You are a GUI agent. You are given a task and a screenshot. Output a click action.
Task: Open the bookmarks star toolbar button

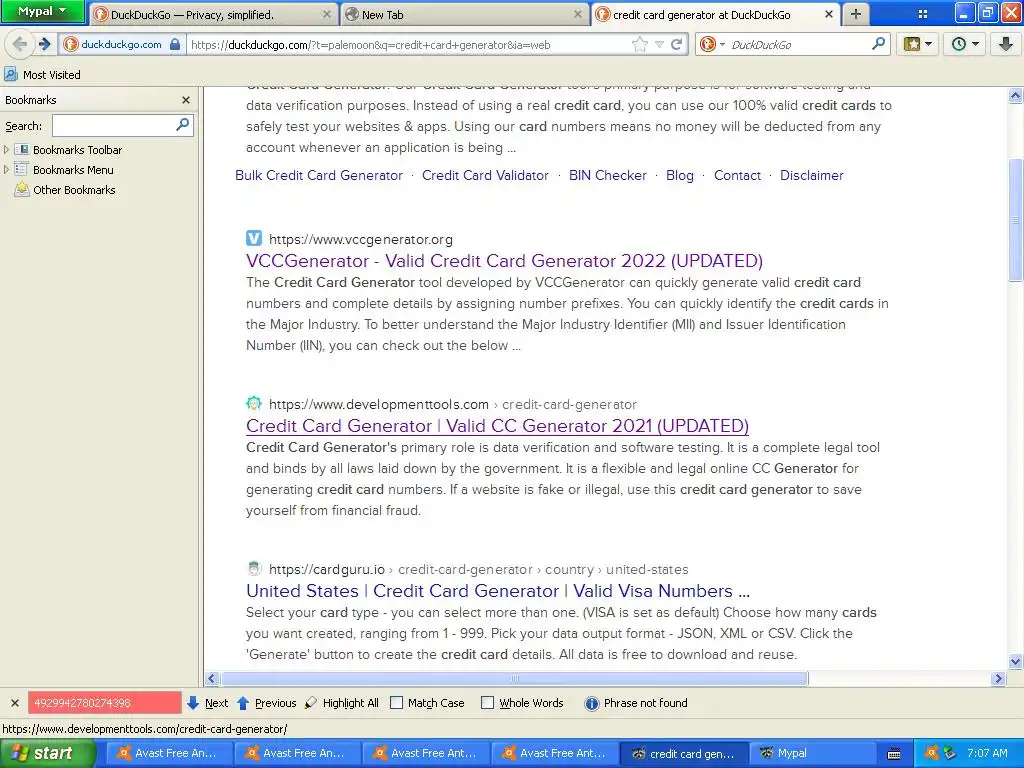(917, 44)
